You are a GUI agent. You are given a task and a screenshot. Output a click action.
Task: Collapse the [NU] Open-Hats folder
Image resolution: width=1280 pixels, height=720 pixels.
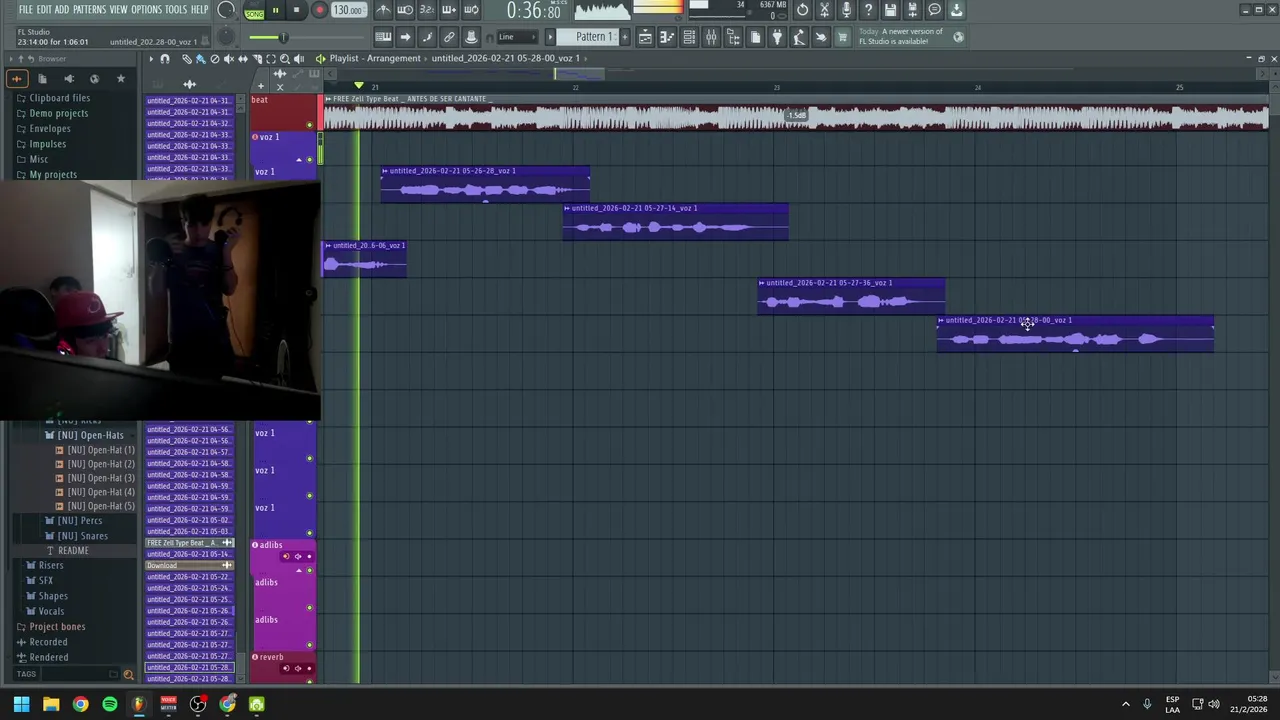click(90, 435)
